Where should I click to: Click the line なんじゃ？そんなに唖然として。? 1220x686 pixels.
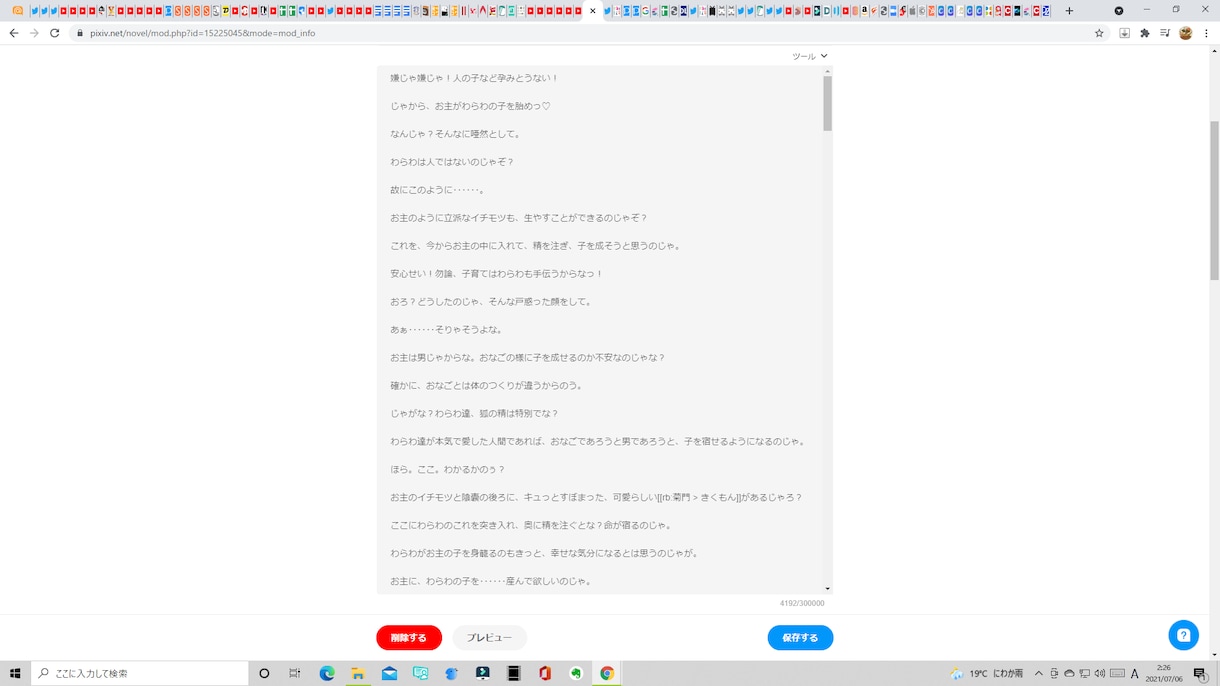pos(456,134)
